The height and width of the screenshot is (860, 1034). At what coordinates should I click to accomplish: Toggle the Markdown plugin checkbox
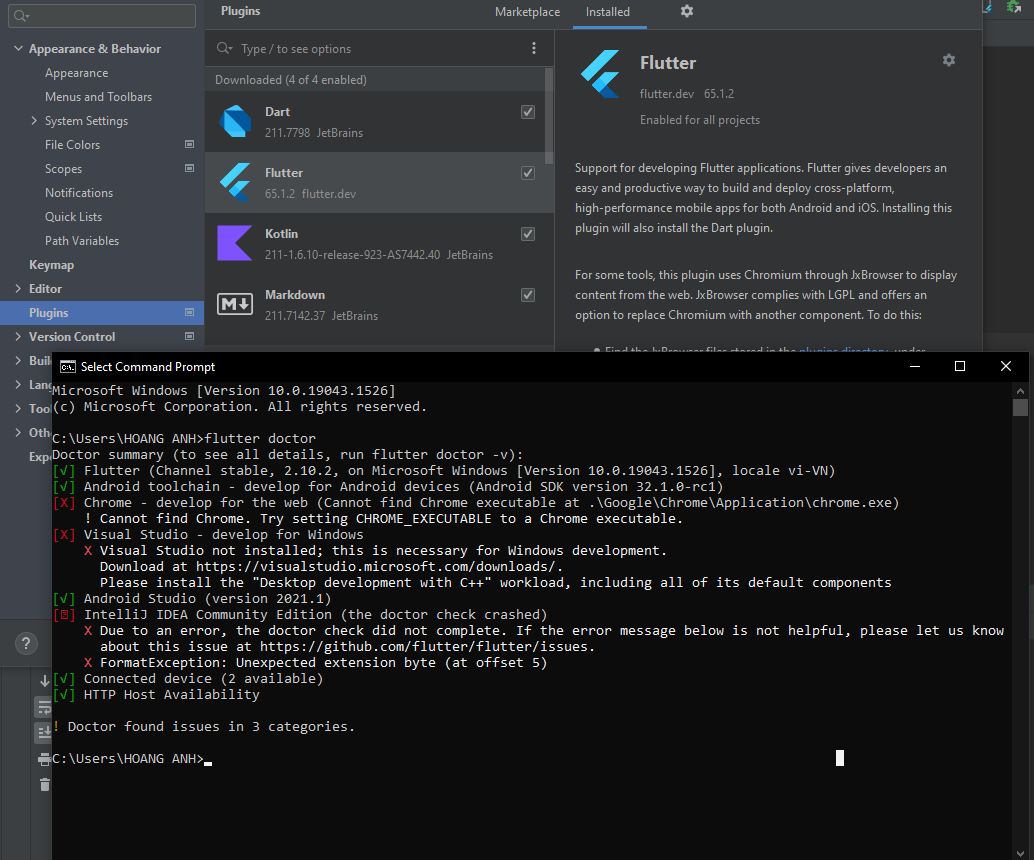(x=527, y=295)
